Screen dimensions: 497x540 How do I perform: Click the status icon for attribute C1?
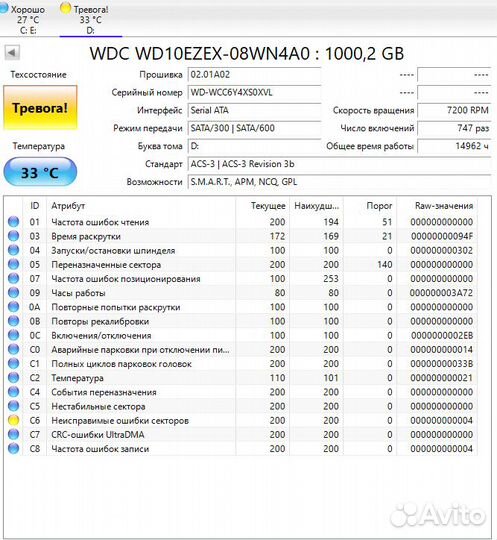pyautogui.click(x=13, y=363)
